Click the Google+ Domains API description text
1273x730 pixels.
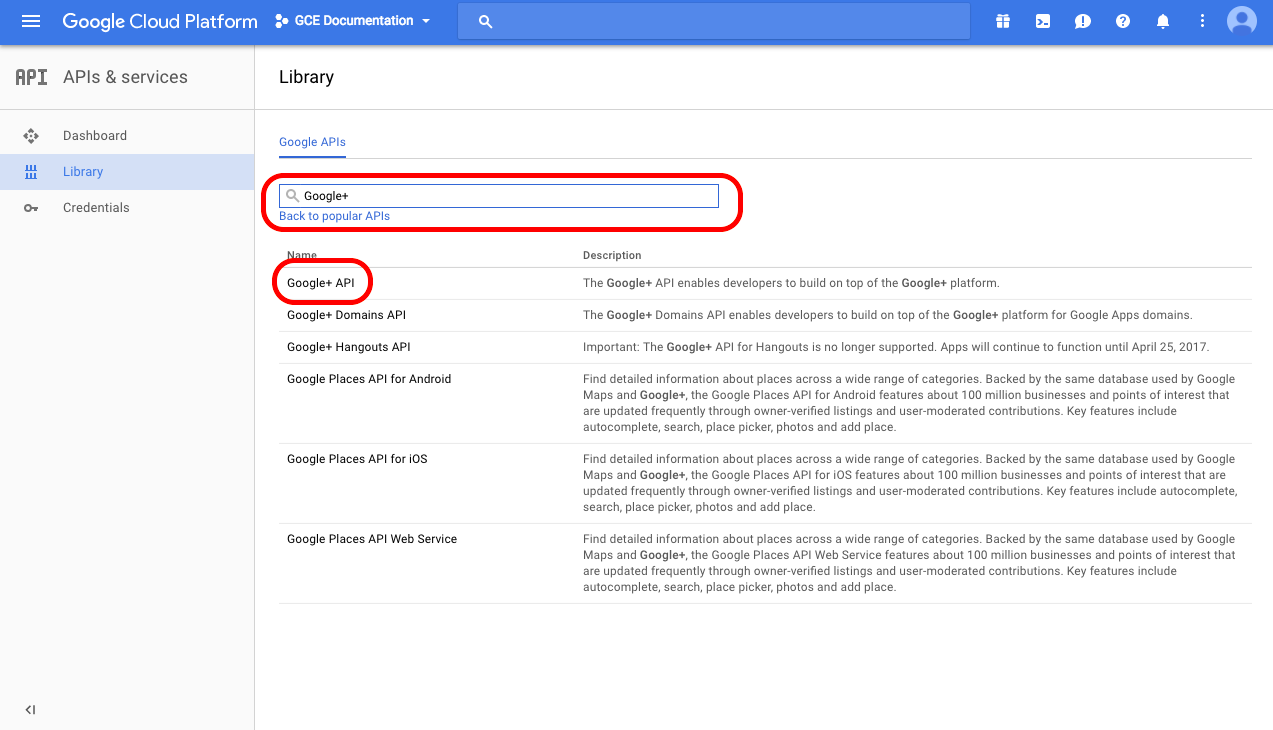tap(888, 315)
